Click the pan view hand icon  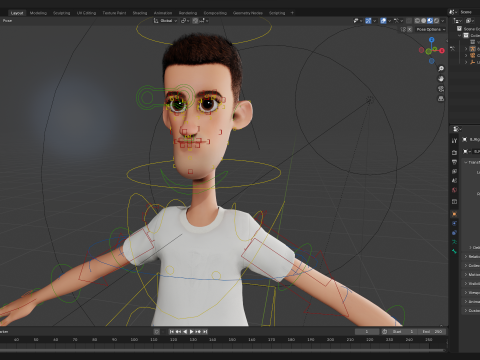tap(441, 79)
